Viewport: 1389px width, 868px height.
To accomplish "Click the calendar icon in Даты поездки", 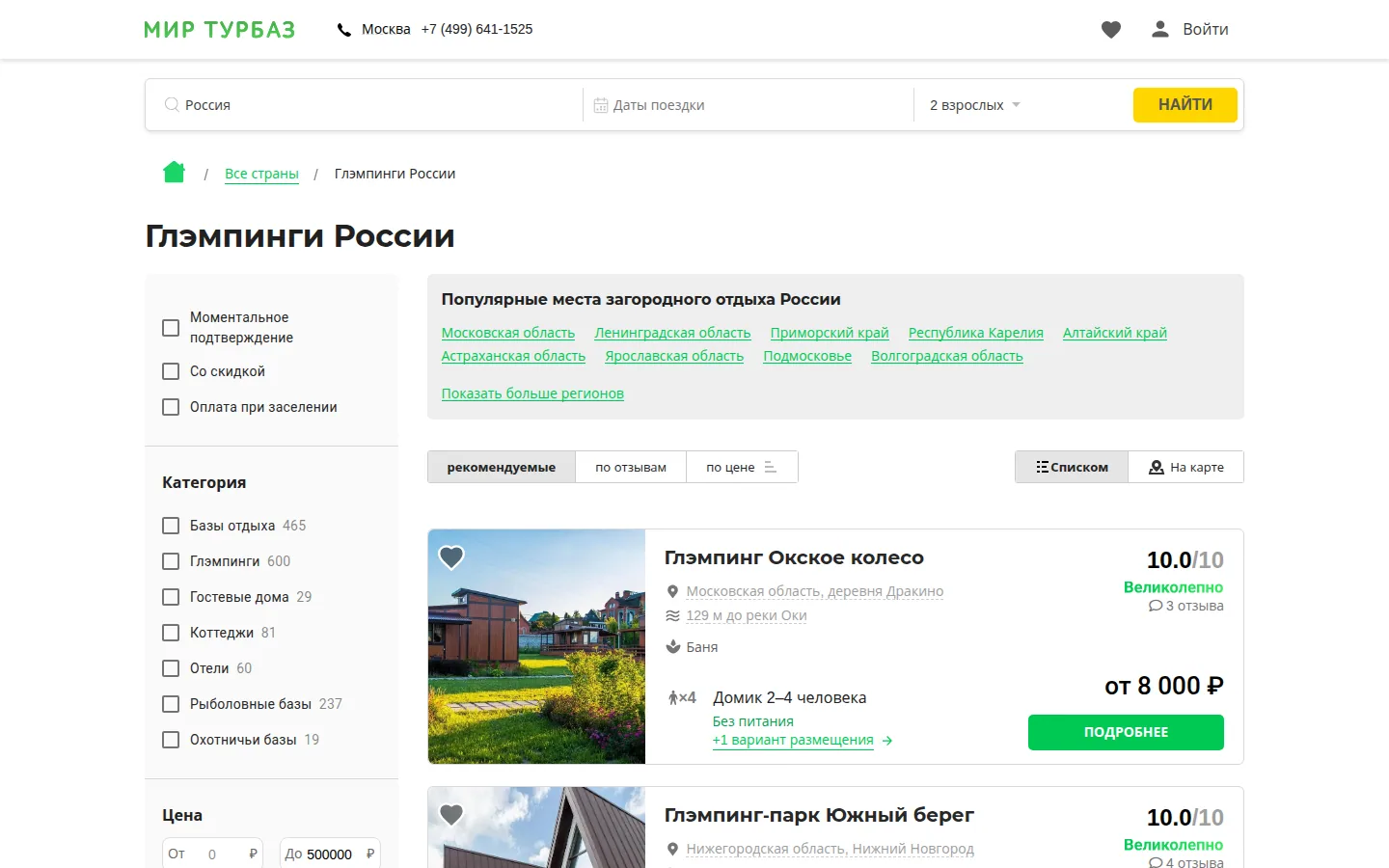I will (601, 105).
